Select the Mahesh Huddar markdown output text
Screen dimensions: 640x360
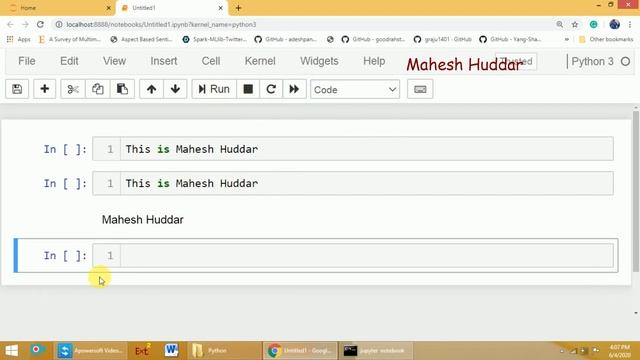coord(142,220)
